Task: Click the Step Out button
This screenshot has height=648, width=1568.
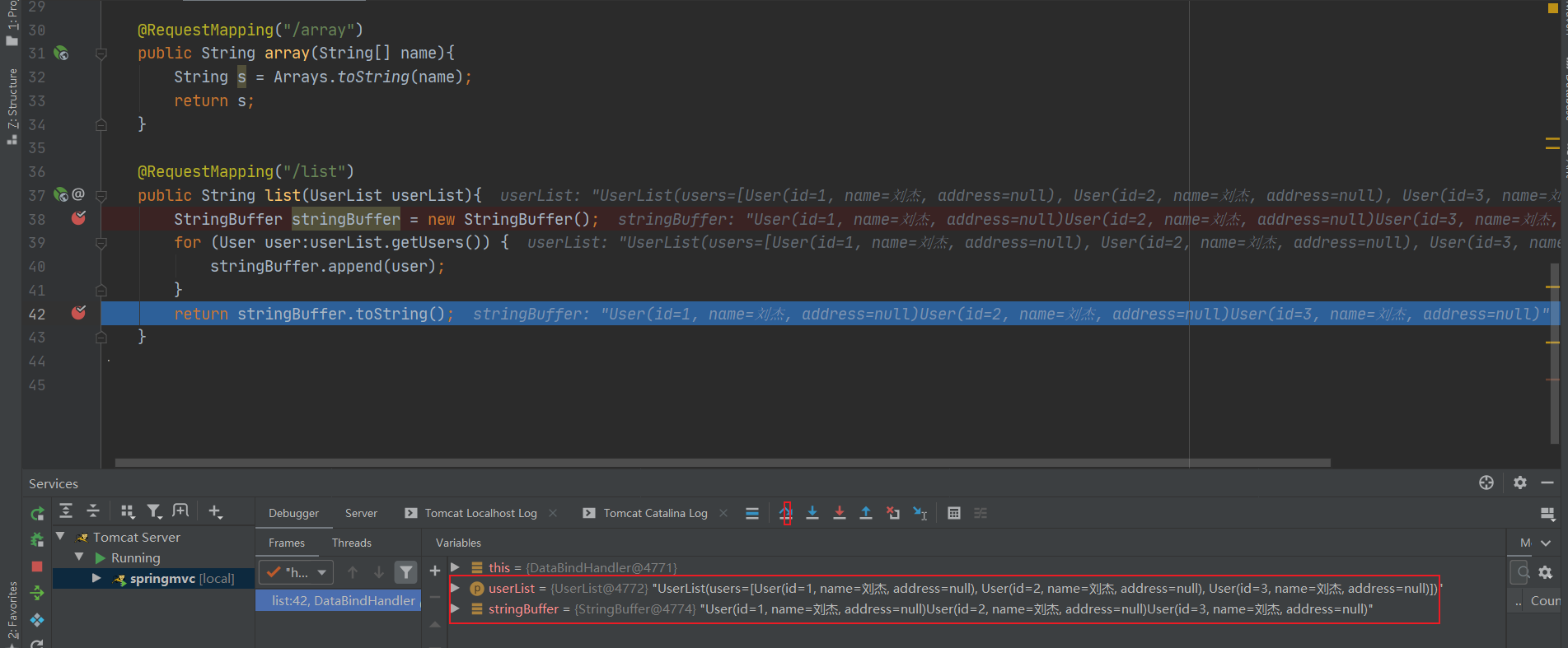Action: tap(866, 513)
